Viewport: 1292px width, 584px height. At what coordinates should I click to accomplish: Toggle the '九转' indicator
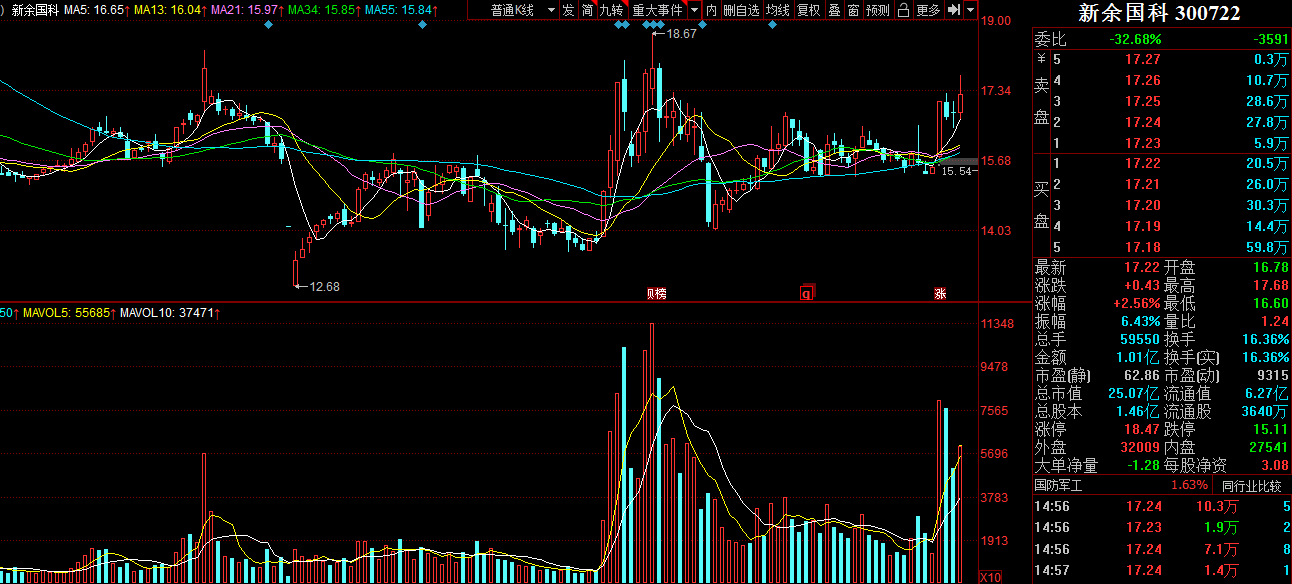click(x=609, y=10)
